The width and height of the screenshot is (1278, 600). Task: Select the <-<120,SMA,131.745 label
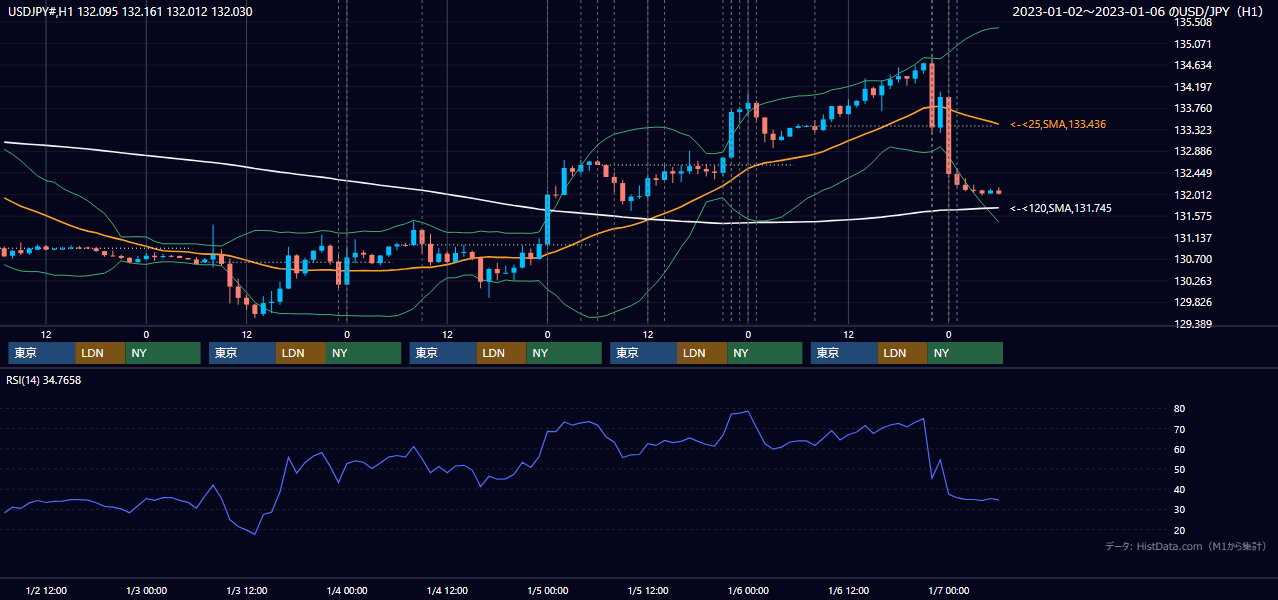pos(1060,208)
